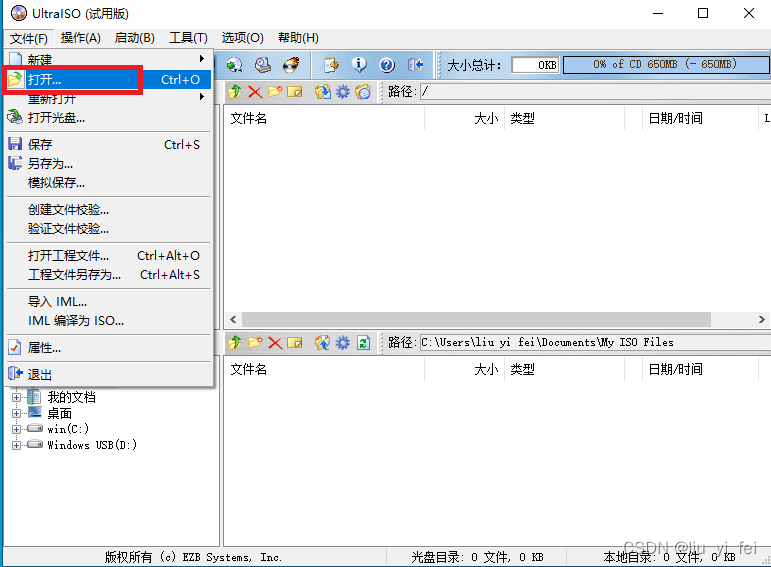Create new folder in the ISO pane toolbar
771x567 pixels.
coord(274,91)
